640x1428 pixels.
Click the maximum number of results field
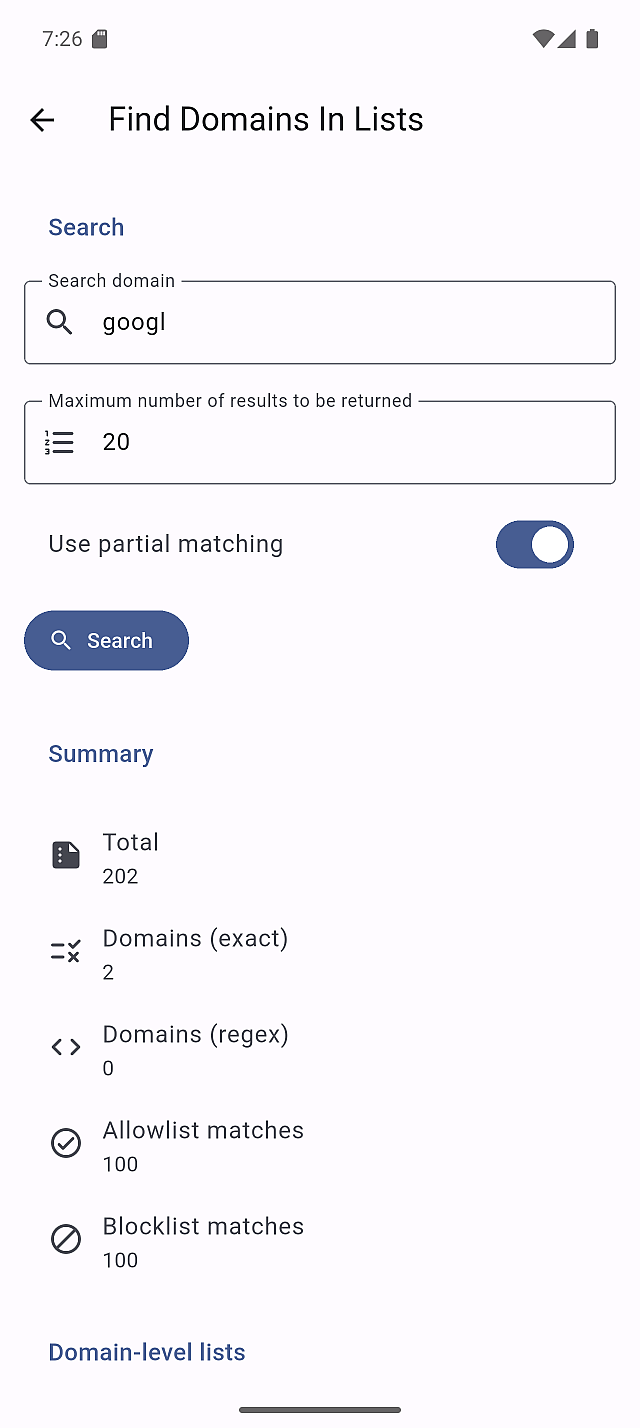click(x=340, y=442)
